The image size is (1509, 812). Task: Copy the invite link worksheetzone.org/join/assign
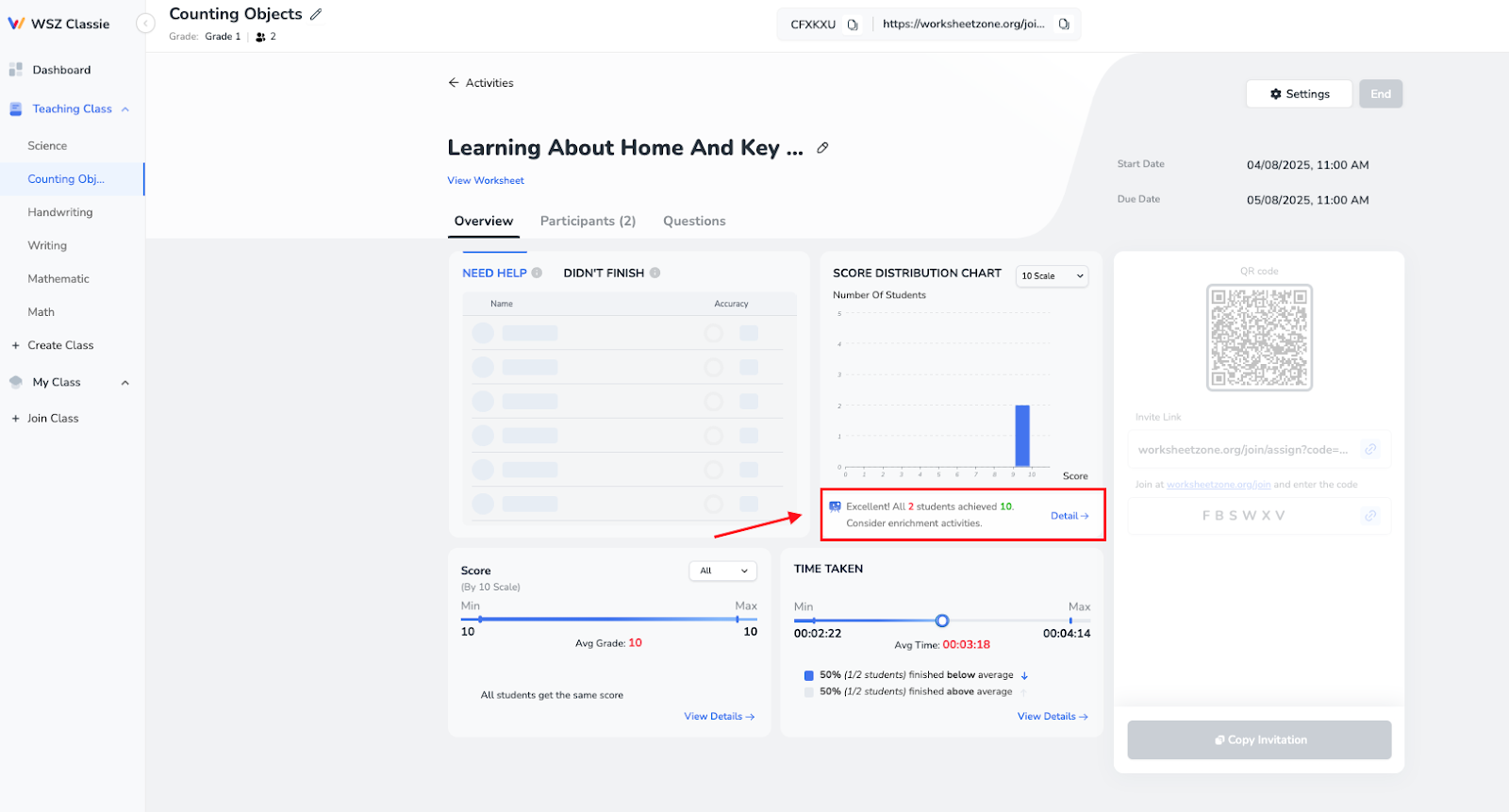click(x=1370, y=449)
